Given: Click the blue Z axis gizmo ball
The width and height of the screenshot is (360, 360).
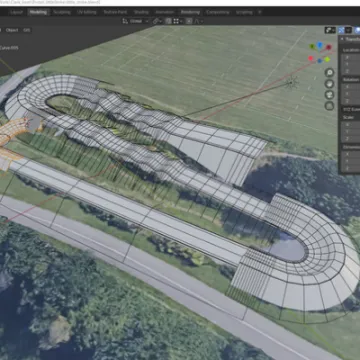Looking at the screenshot, I should point(320,44).
